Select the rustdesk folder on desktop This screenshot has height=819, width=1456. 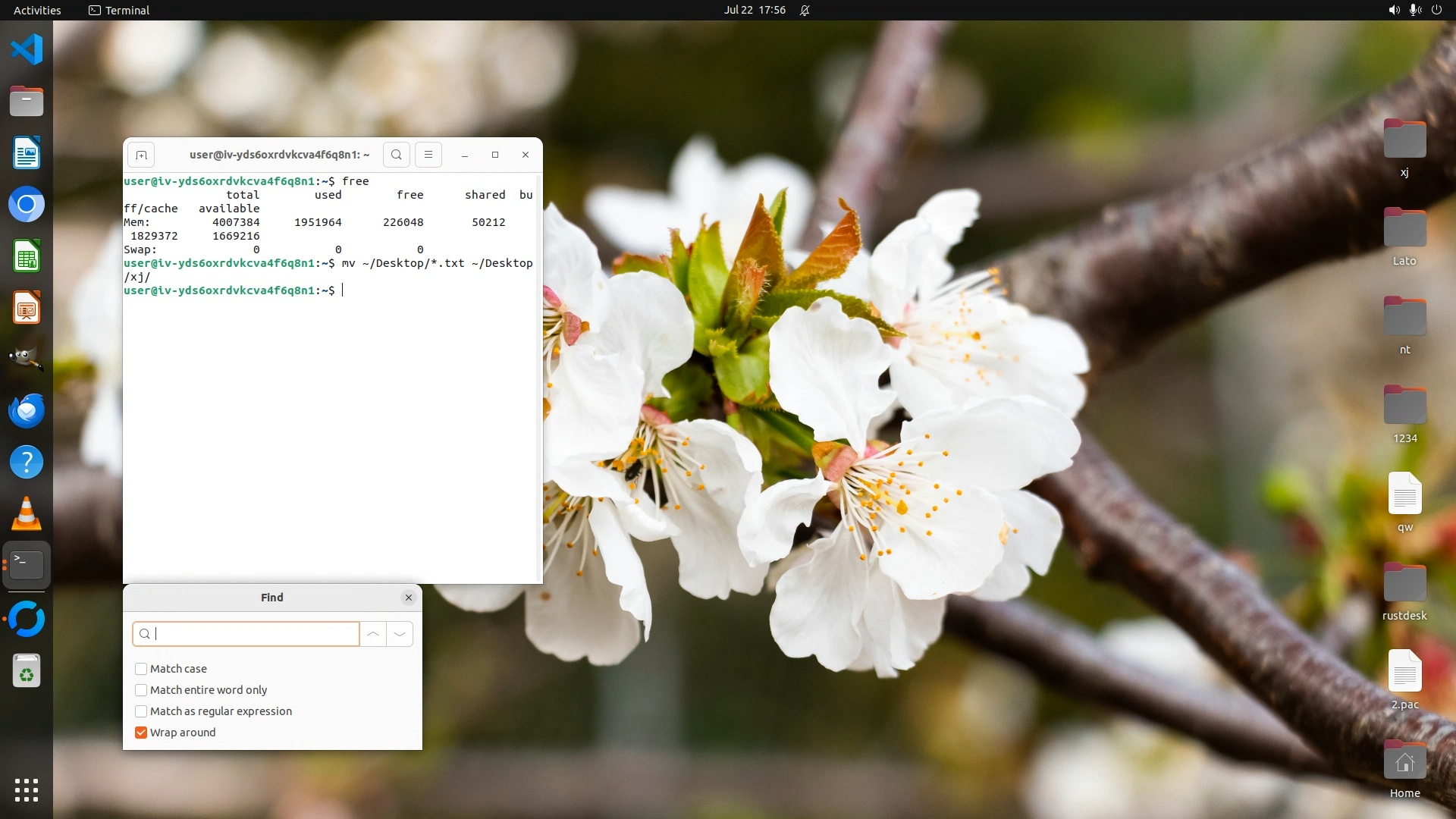(x=1404, y=584)
